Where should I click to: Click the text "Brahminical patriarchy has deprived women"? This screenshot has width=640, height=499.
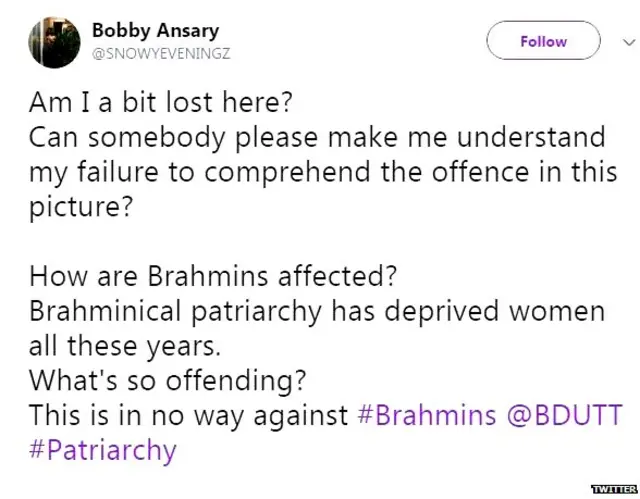316,312
